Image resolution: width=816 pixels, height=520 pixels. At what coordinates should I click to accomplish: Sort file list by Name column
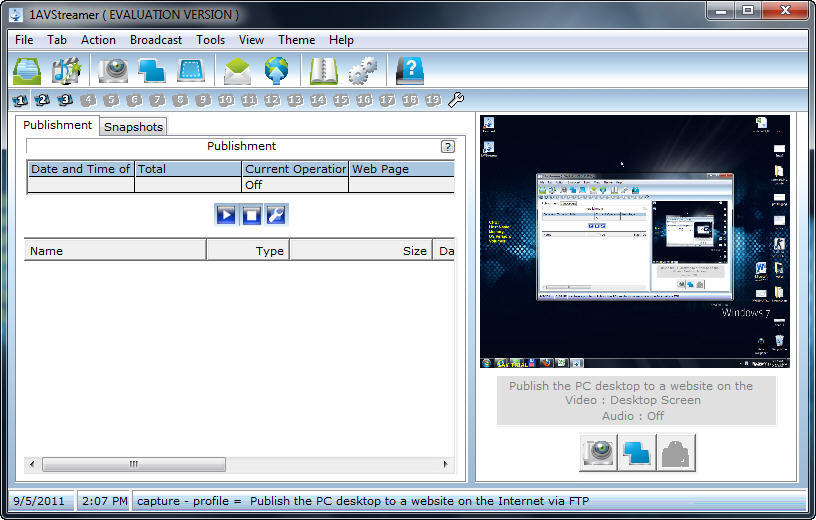click(115, 251)
